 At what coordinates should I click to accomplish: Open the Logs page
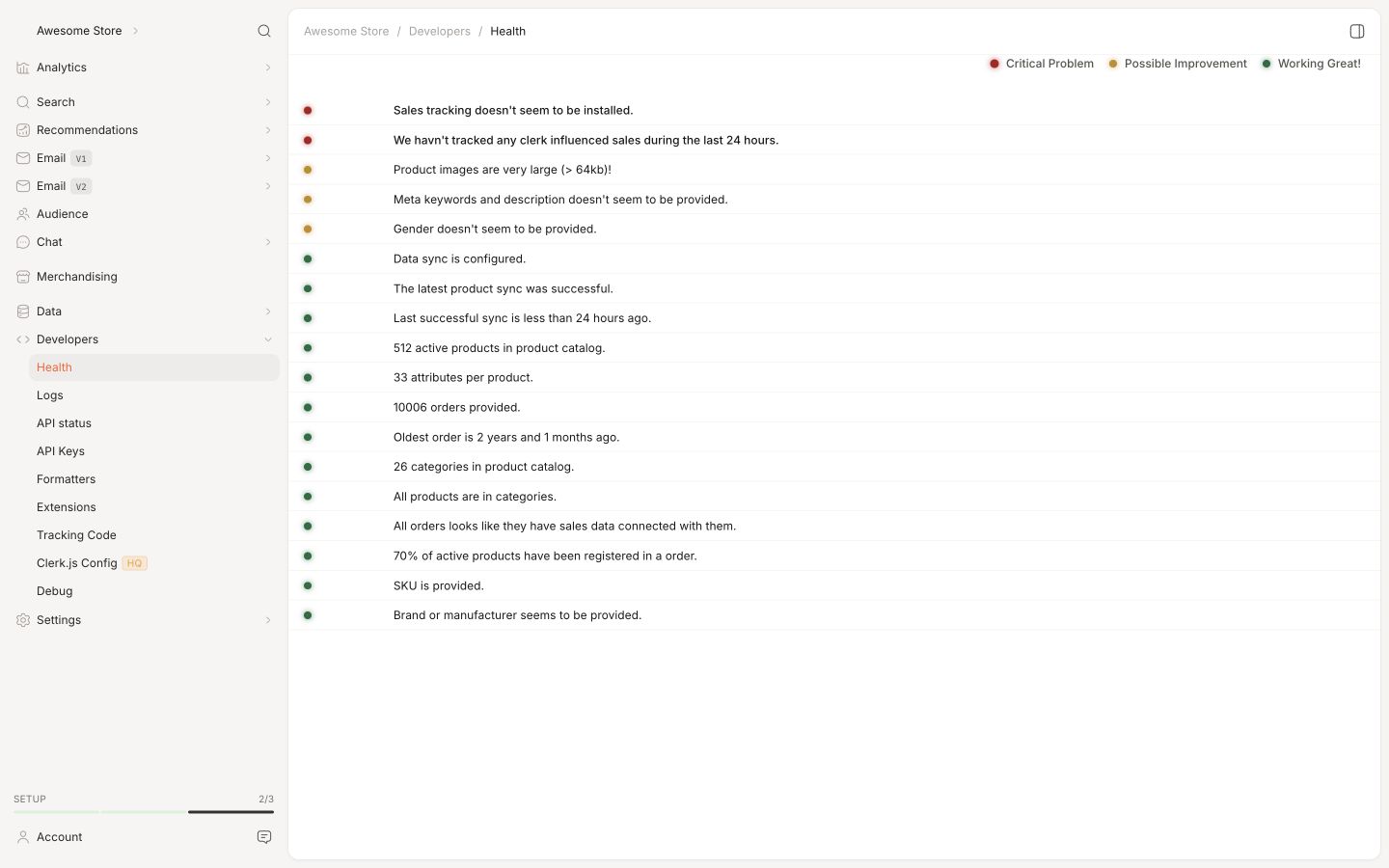[x=154, y=395]
